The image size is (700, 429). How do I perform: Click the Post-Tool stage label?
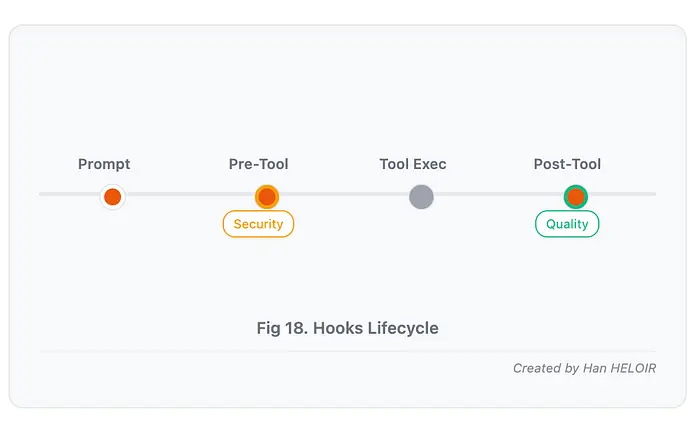tap(567, 164)
